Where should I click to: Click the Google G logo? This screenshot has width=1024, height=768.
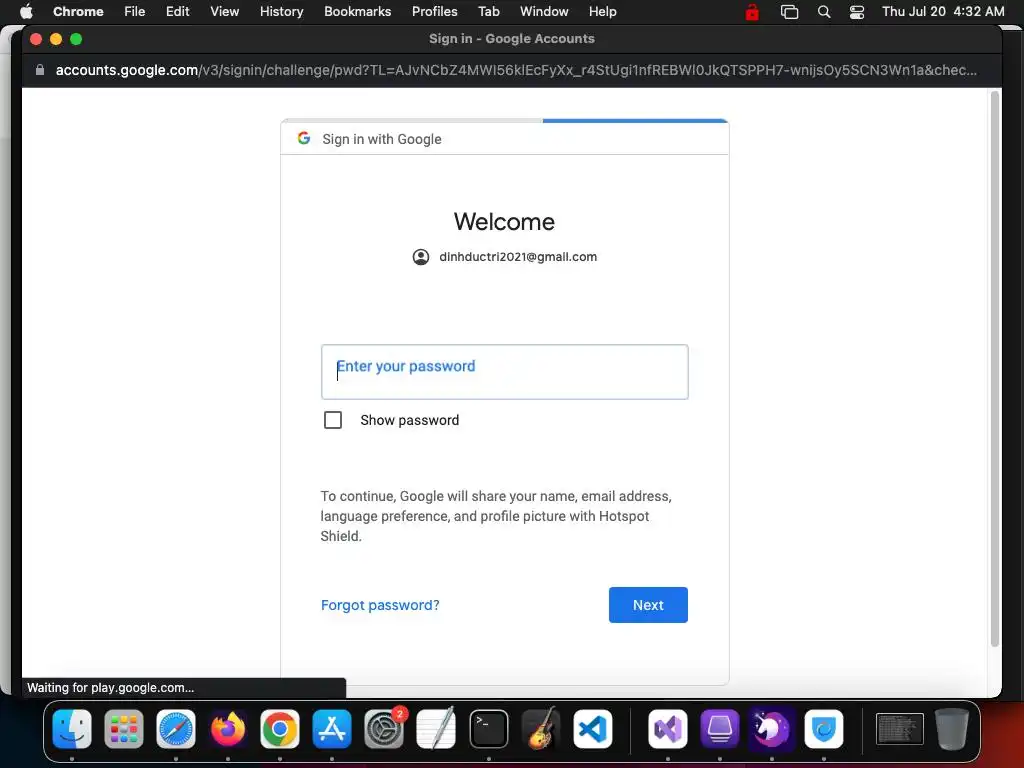304,138
